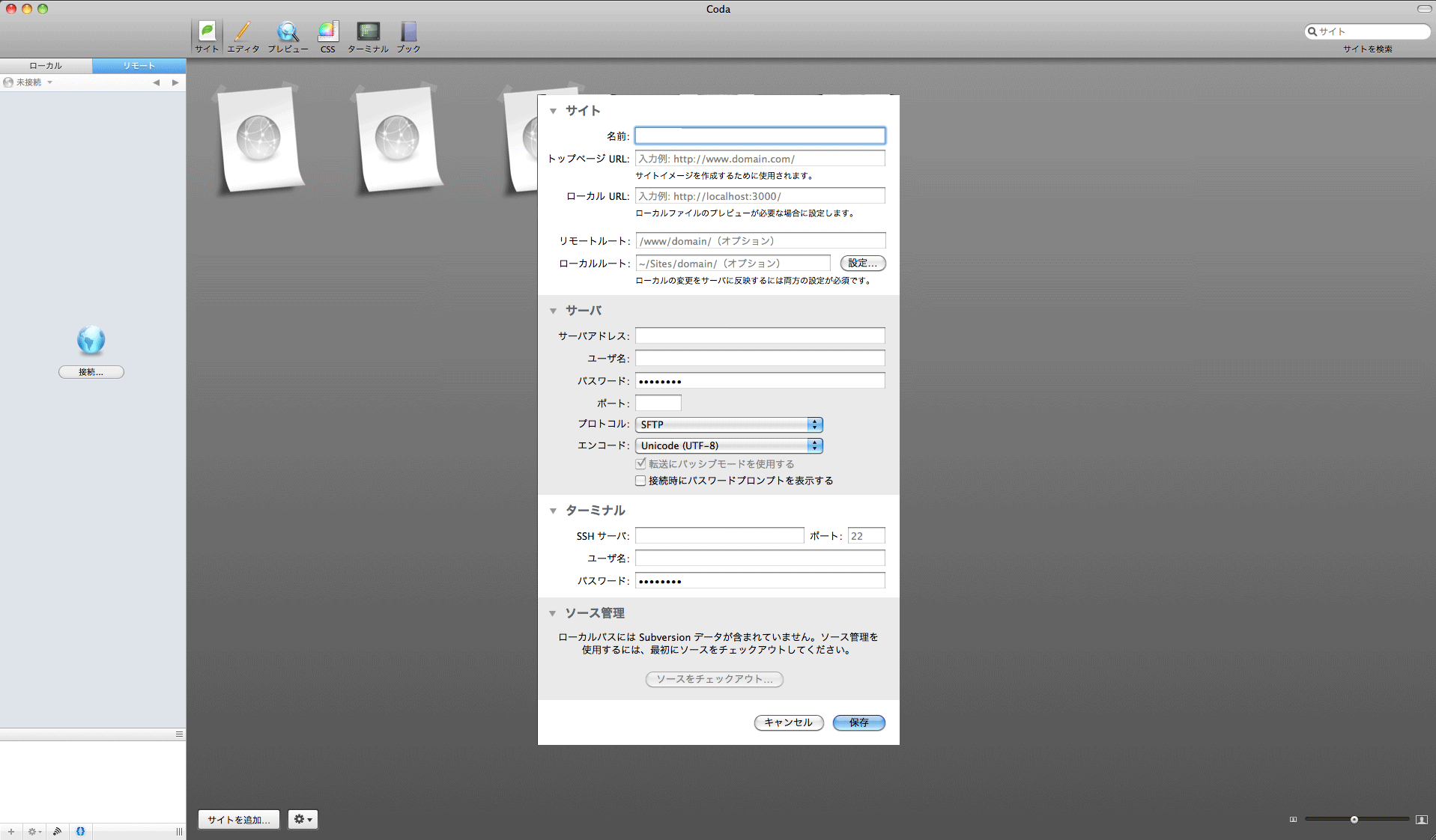The width and height of the screenshot is (1436, 840).
Task: Click the 保存 save button
Action: (859, 722)
